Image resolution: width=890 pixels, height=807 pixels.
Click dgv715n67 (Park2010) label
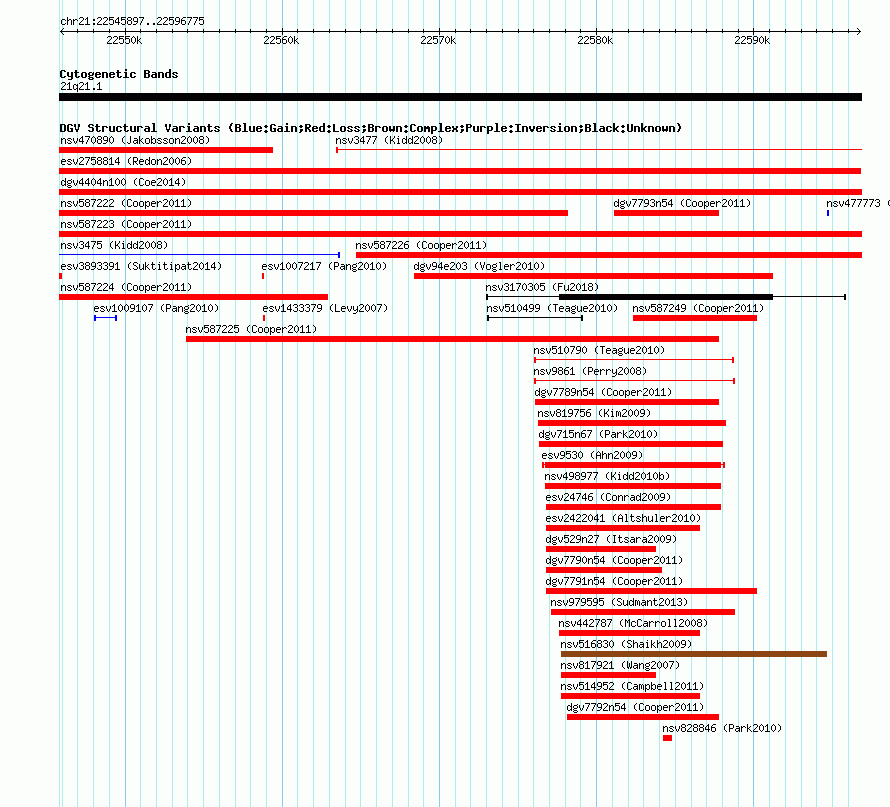click(598, 434)
